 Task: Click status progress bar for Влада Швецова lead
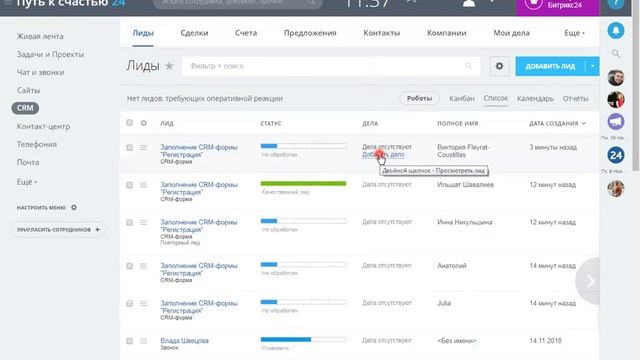click(x=303, y=340)
